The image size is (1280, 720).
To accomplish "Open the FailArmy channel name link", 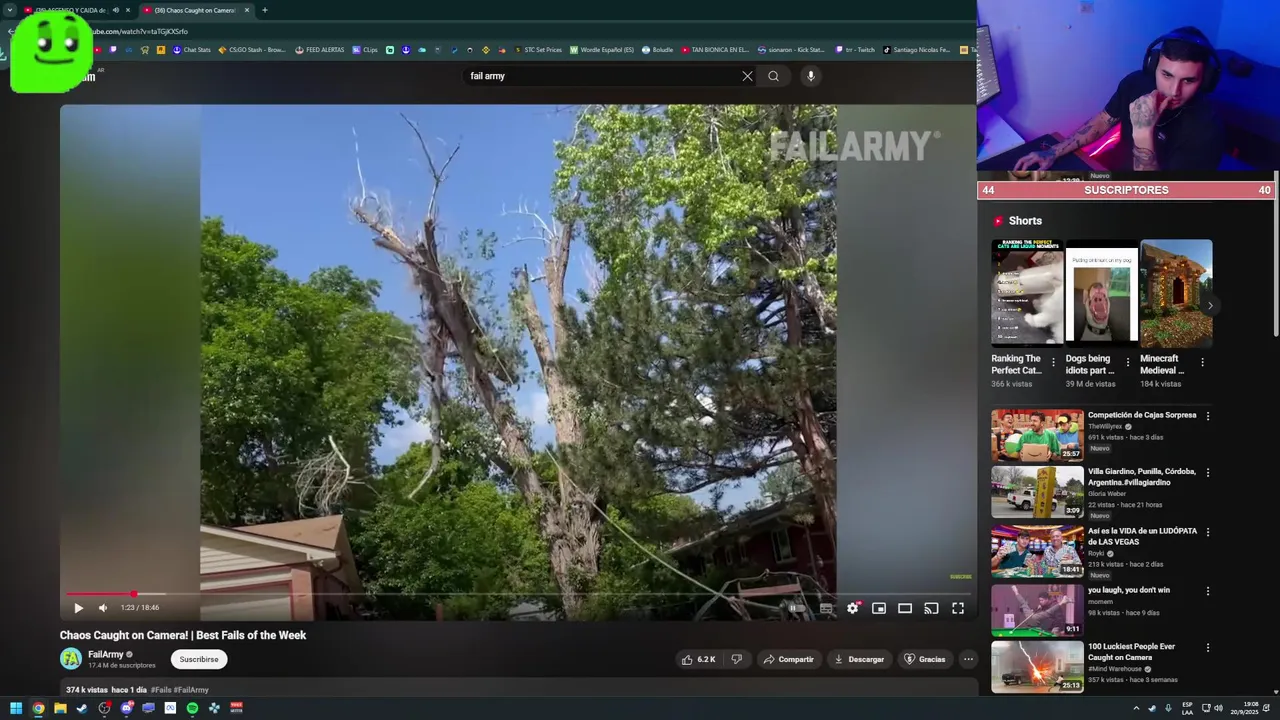I will point(106,654).
